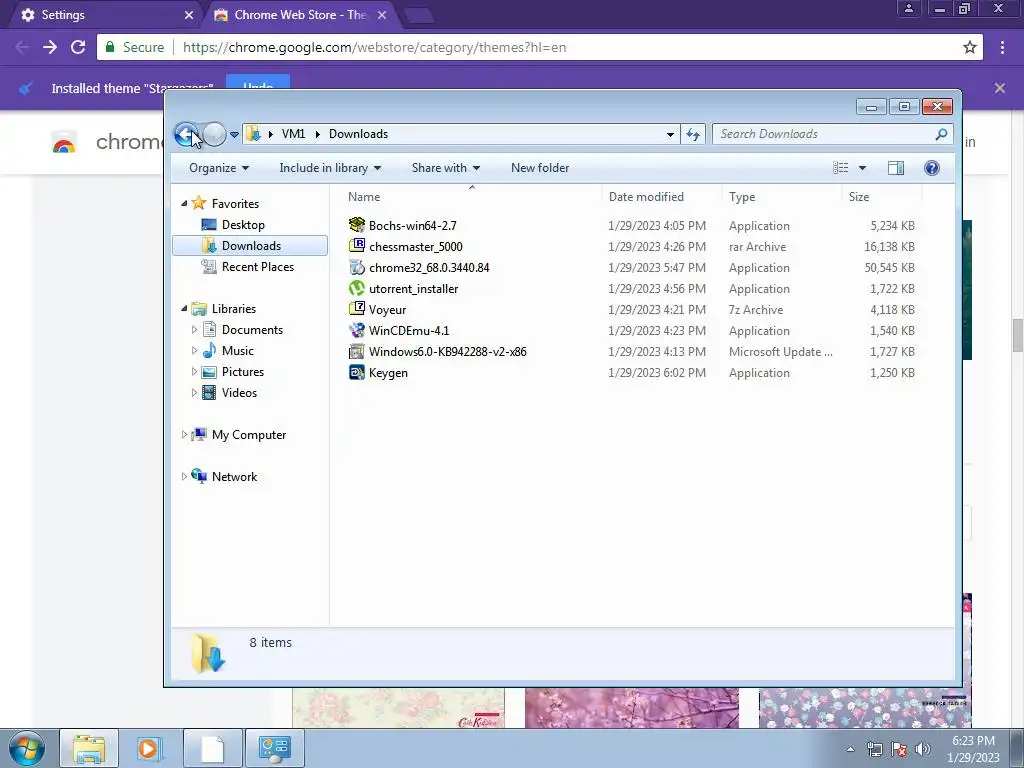Select the Windows6.0-KB942288-v2-x86 update icon
Viewport: 1024px width, 768px height.
[x=357, y=351]
